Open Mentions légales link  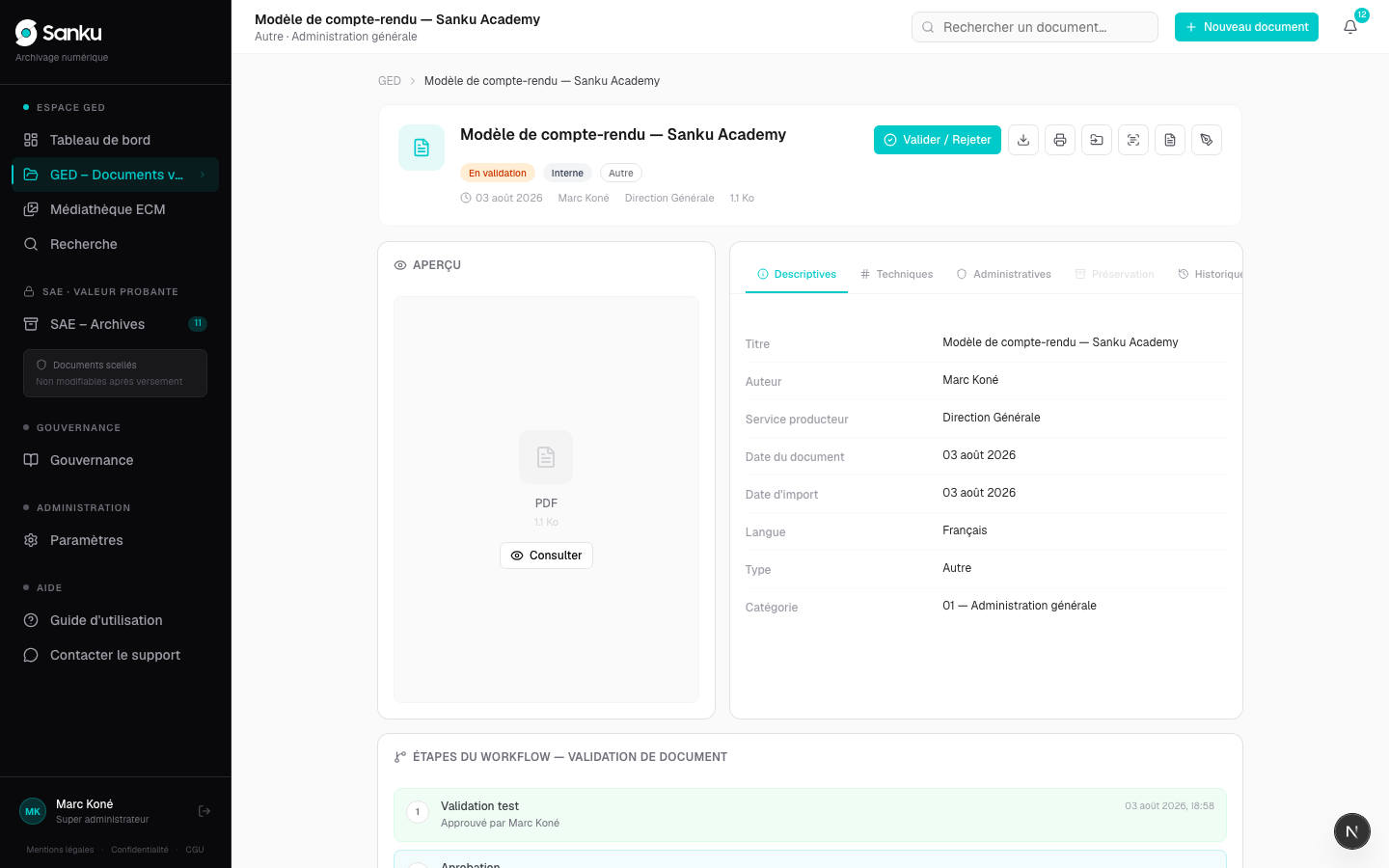point(60,850)
